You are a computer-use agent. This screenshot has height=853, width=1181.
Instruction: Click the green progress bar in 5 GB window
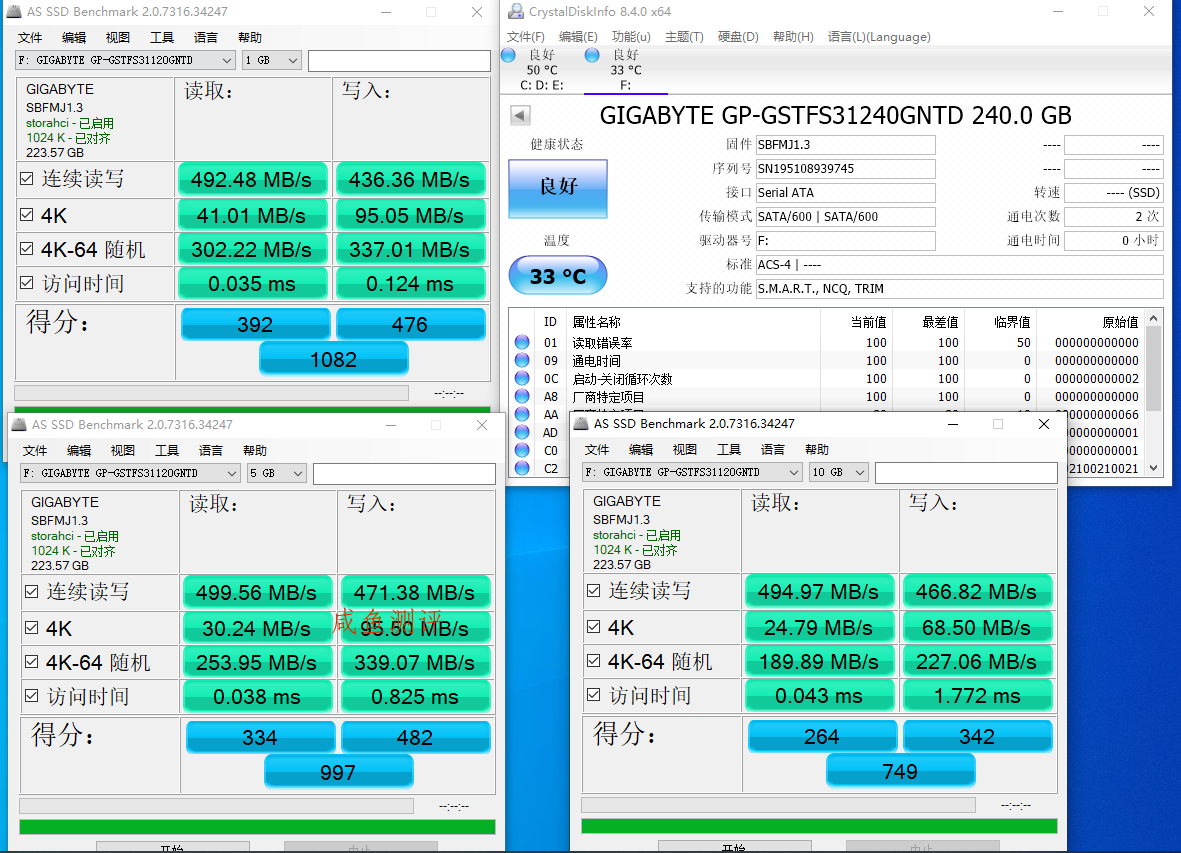click(257, 827)
